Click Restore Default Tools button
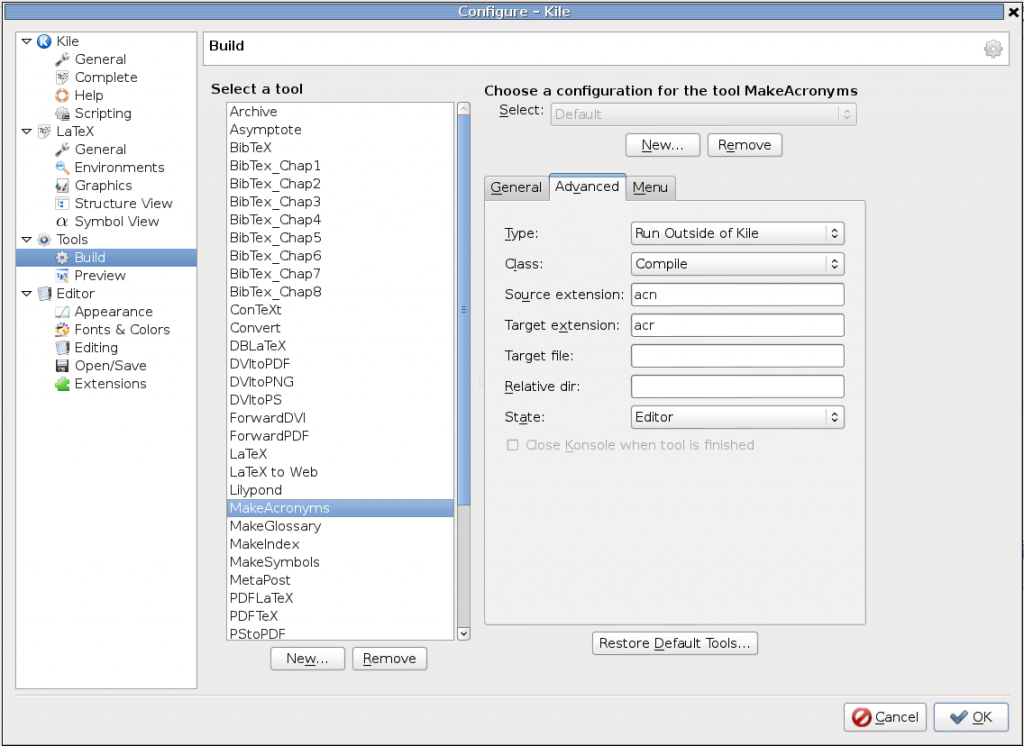Viewport: 1024px width, 746px height. pos(675,643)
